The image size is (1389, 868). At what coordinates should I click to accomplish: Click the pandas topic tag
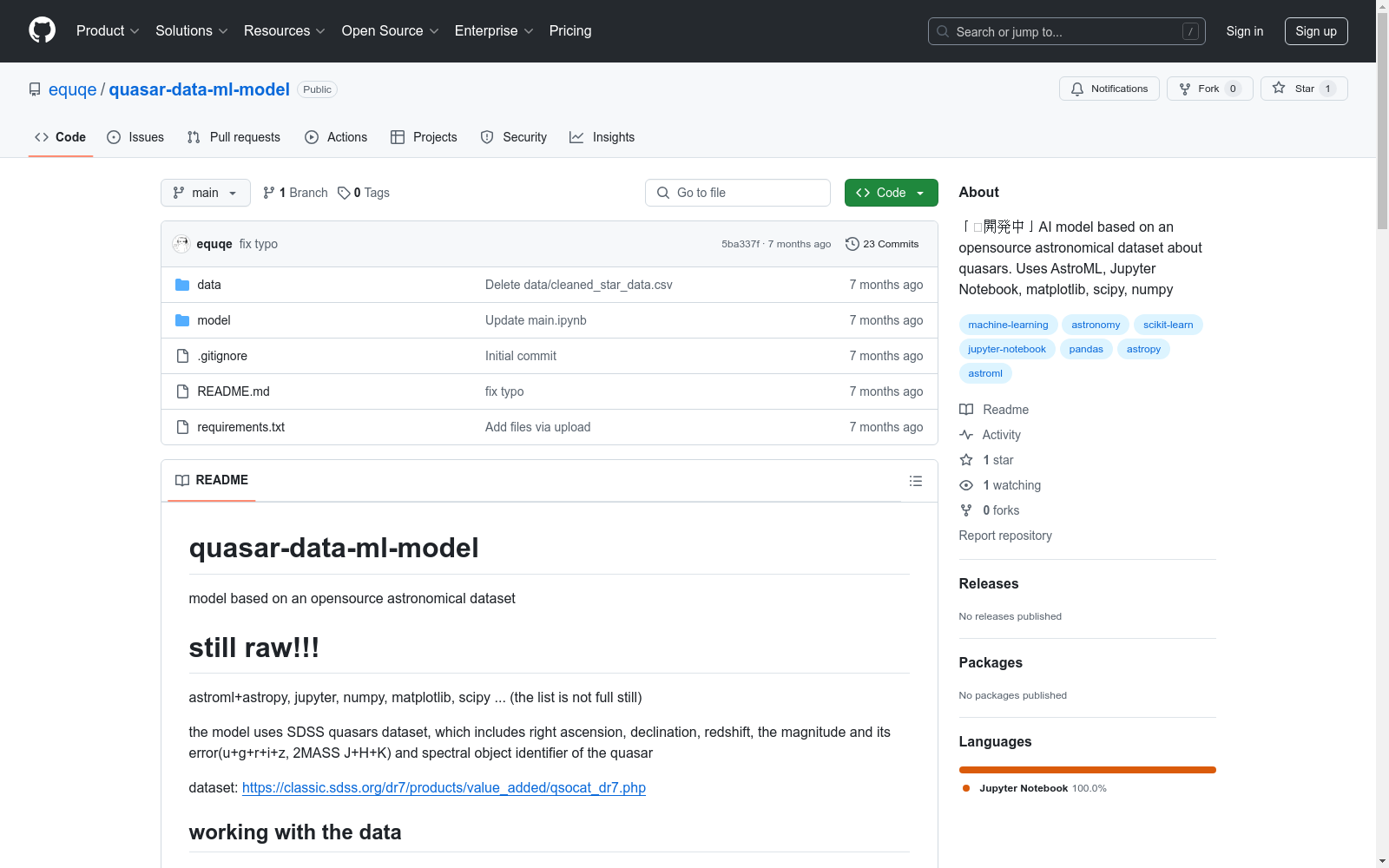pyautogui.click(x=1086, y=349)
